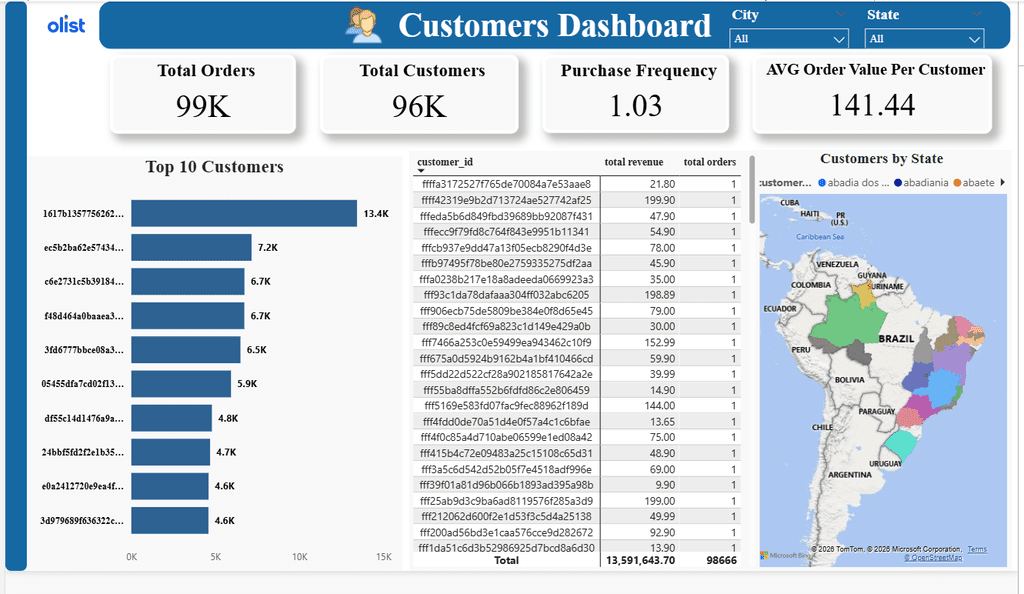
Task: Select the large green state on map
Action: 848,320
